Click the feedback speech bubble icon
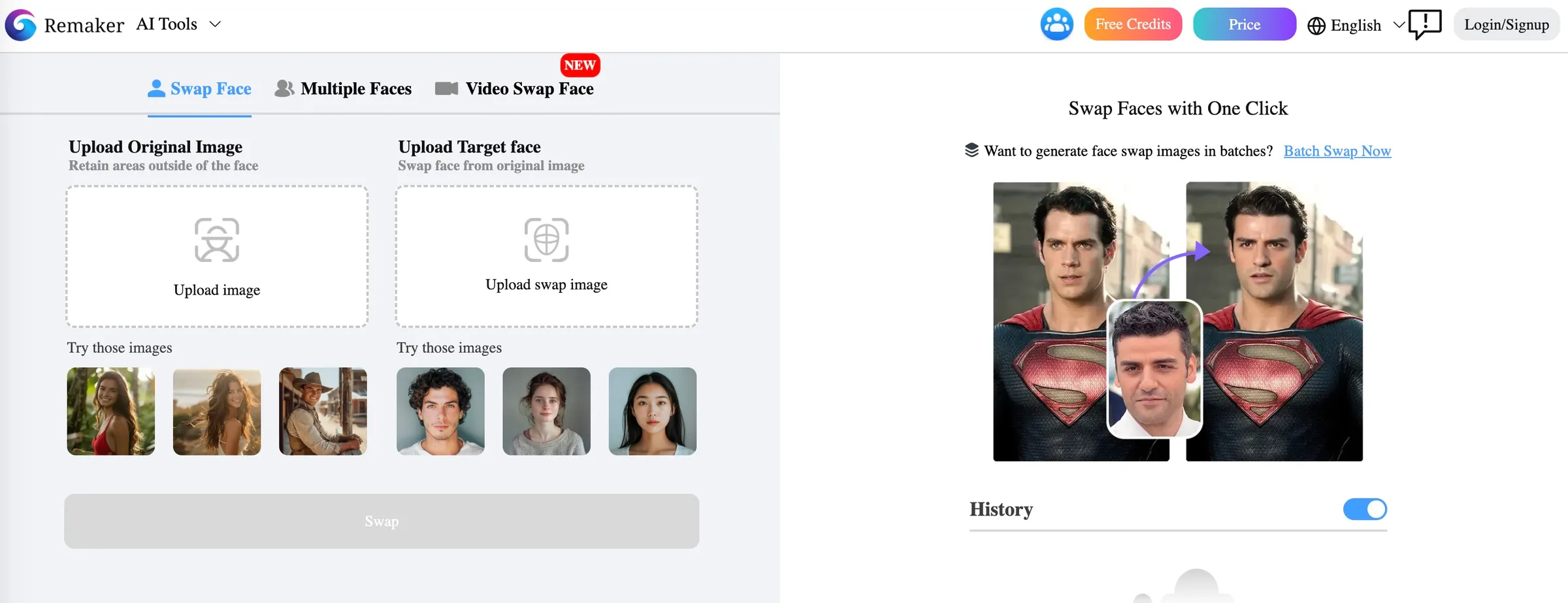The width and height of the screenshot is (1568, 603). (1425, 24)
